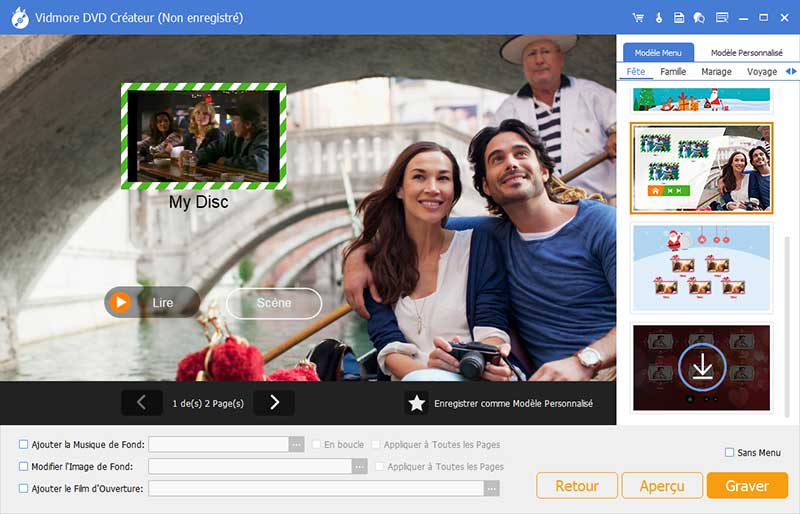Open the shopping cart purchase icon
The width and height of the screenshot is (800, 514).
point(638,18)
